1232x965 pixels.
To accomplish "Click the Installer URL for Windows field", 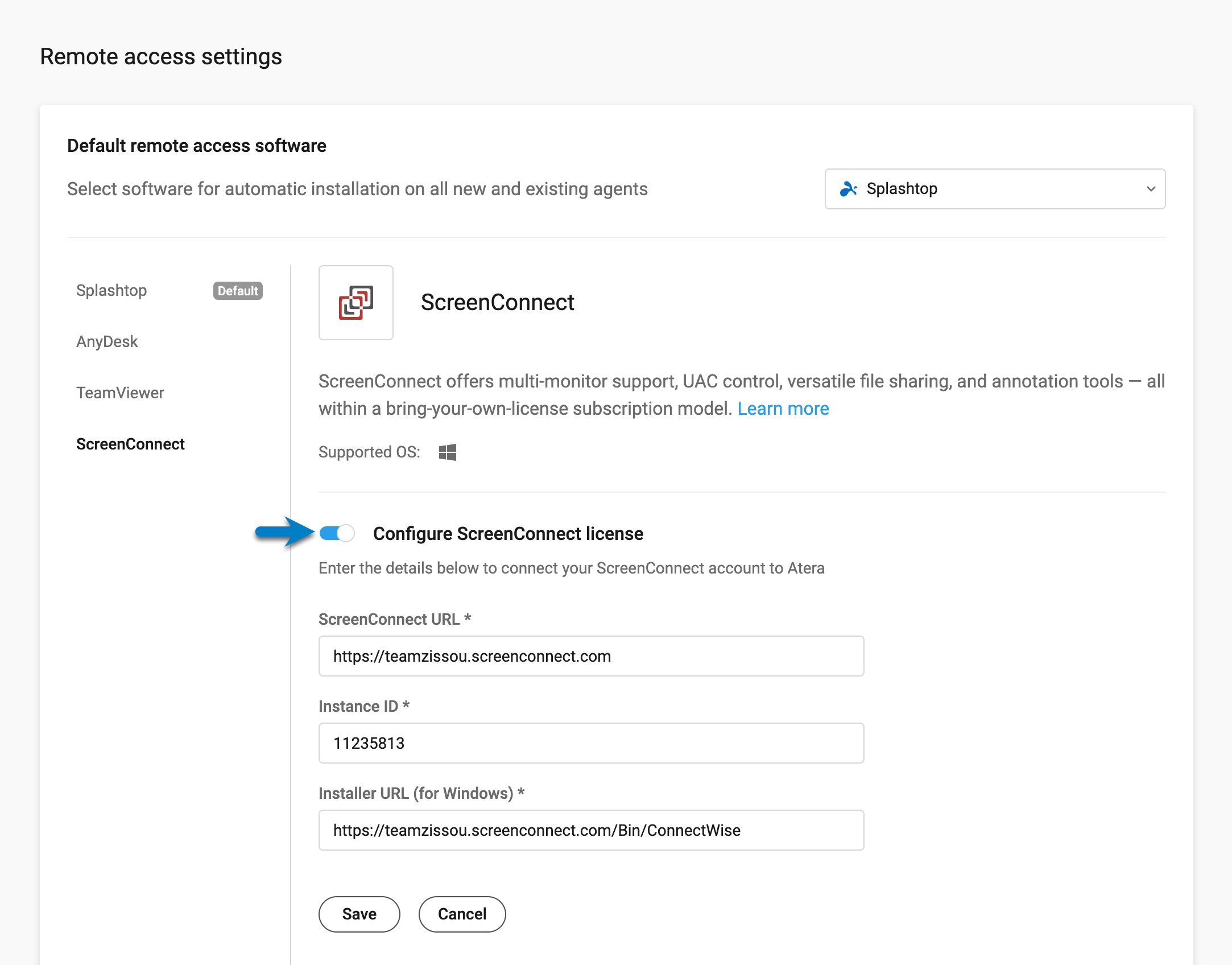I will 591,830.
